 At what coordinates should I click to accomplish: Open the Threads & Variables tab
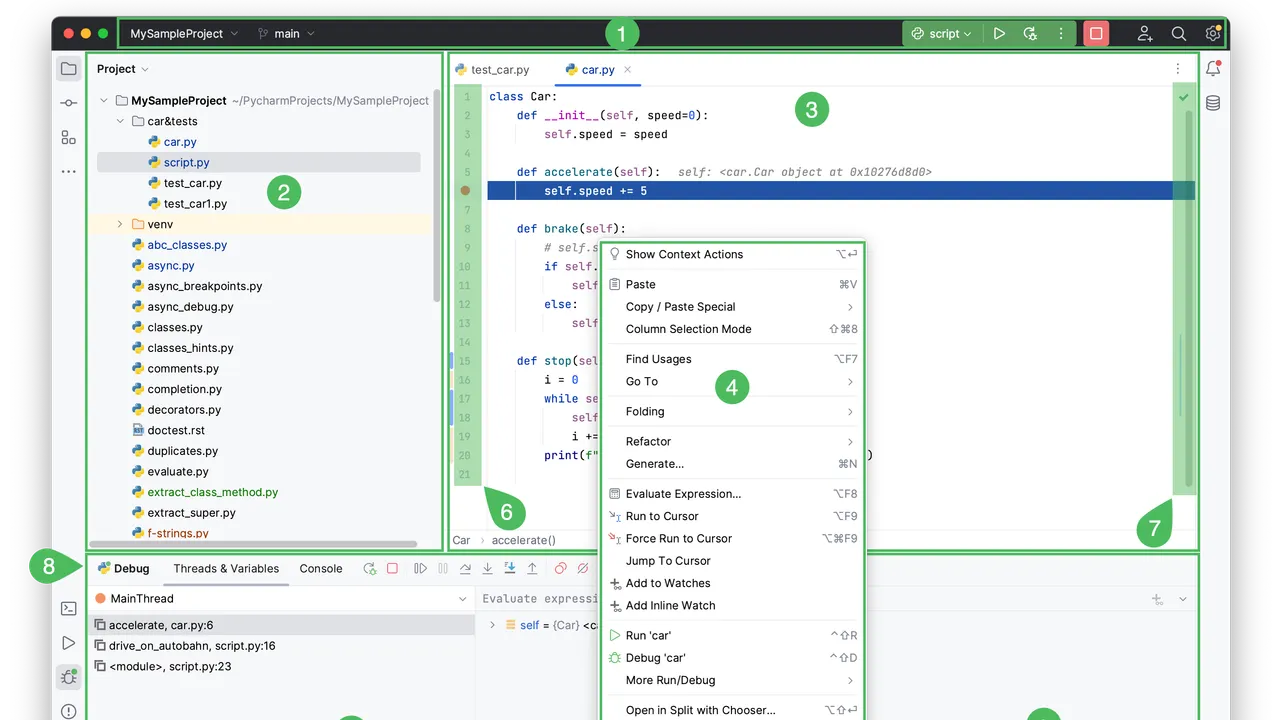pyautogui.click(x=226, y=568)
